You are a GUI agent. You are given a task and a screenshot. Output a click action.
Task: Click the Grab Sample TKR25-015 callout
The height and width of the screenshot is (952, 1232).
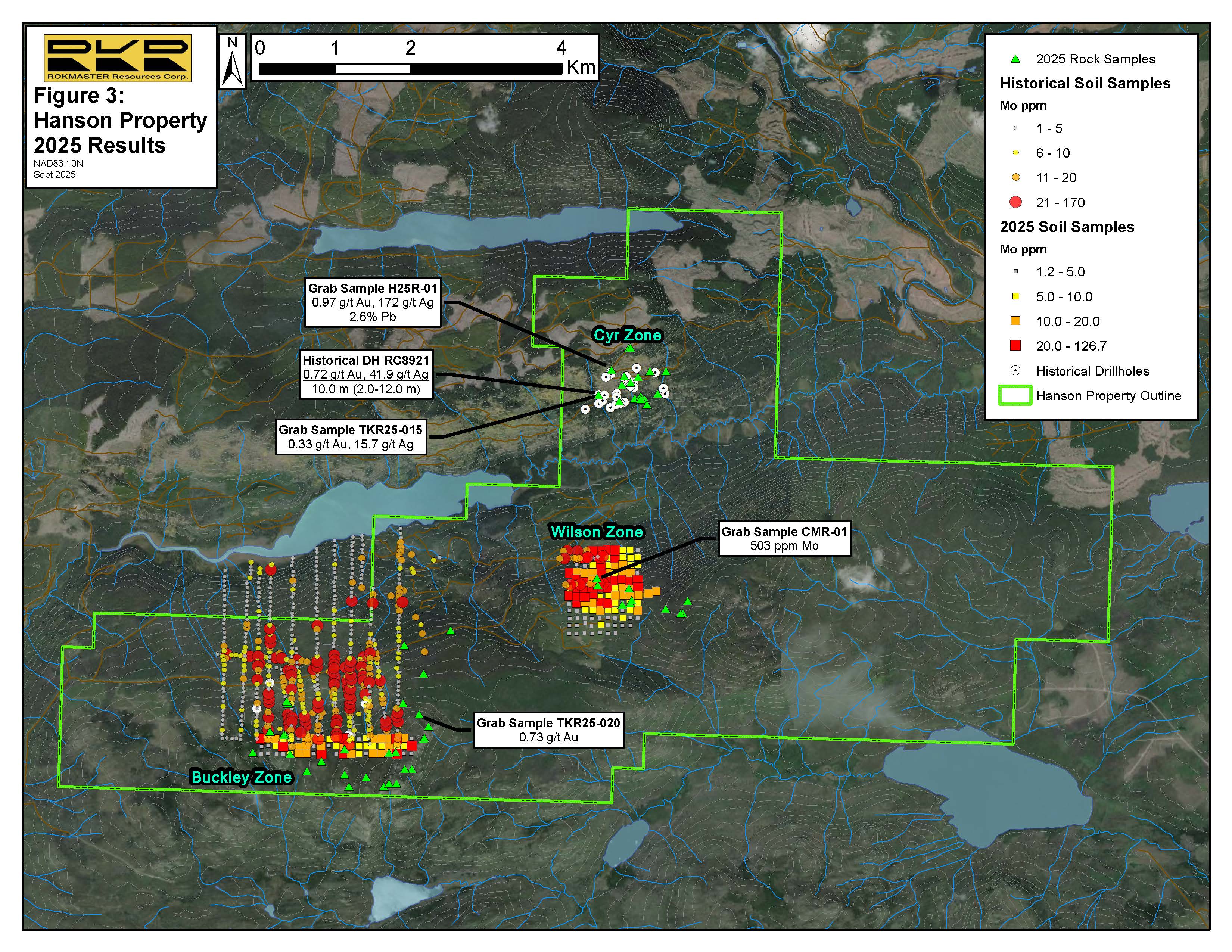[350, 436]
